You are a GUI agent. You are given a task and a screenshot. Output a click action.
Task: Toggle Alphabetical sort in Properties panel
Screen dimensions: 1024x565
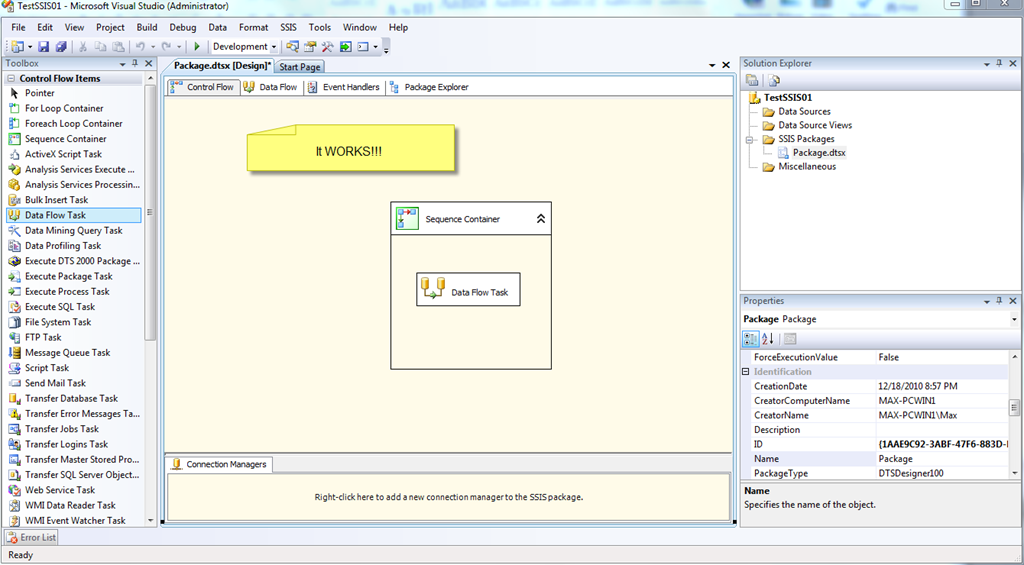767,339
